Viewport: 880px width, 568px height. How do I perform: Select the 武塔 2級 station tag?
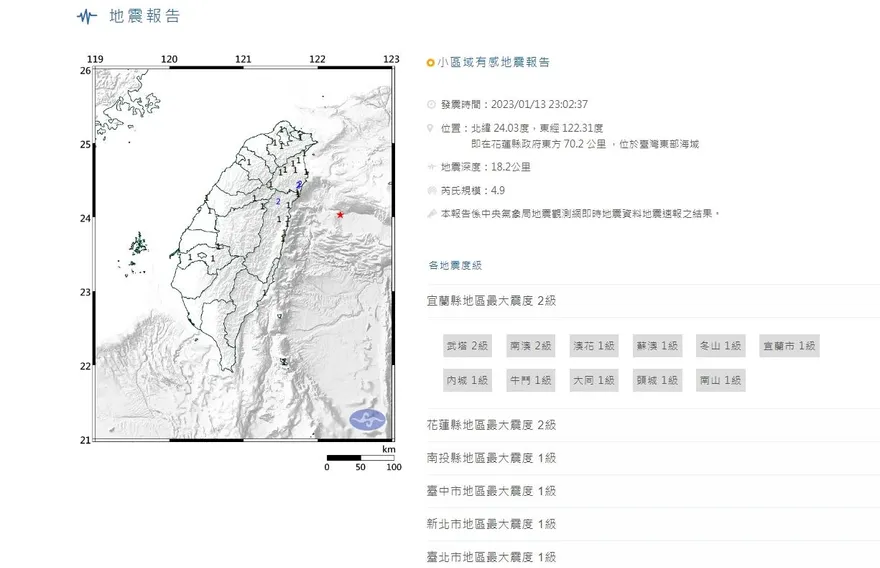[468, 346]
